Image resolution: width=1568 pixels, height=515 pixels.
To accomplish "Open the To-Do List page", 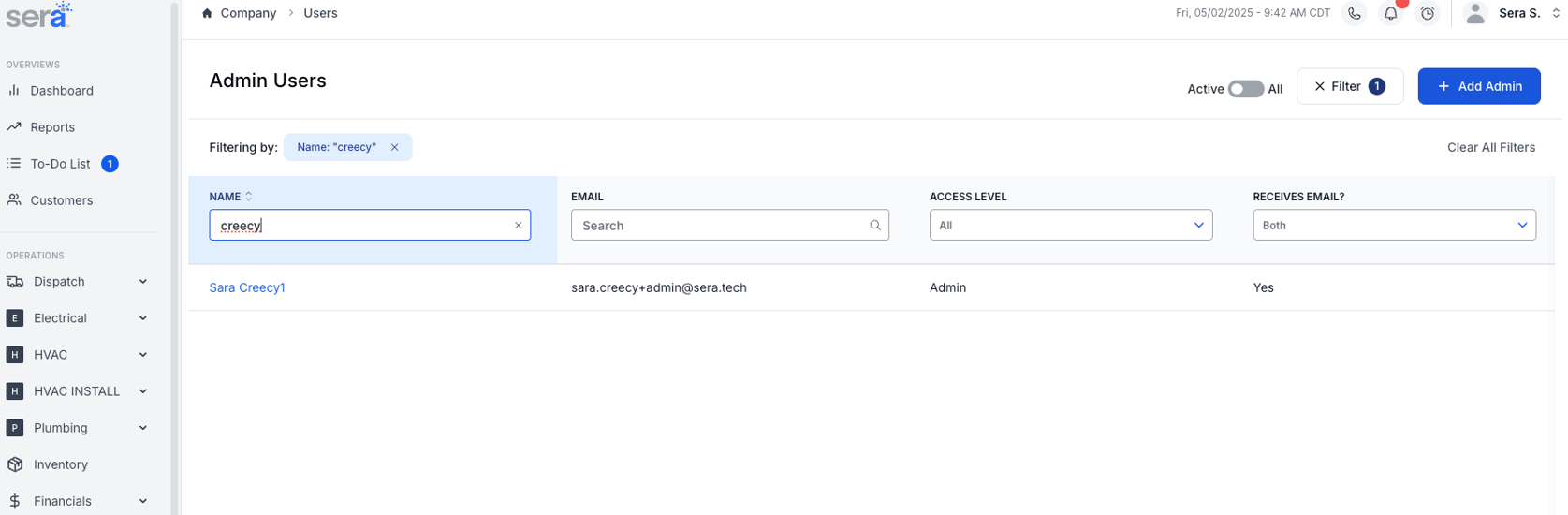I will point(60,164).
